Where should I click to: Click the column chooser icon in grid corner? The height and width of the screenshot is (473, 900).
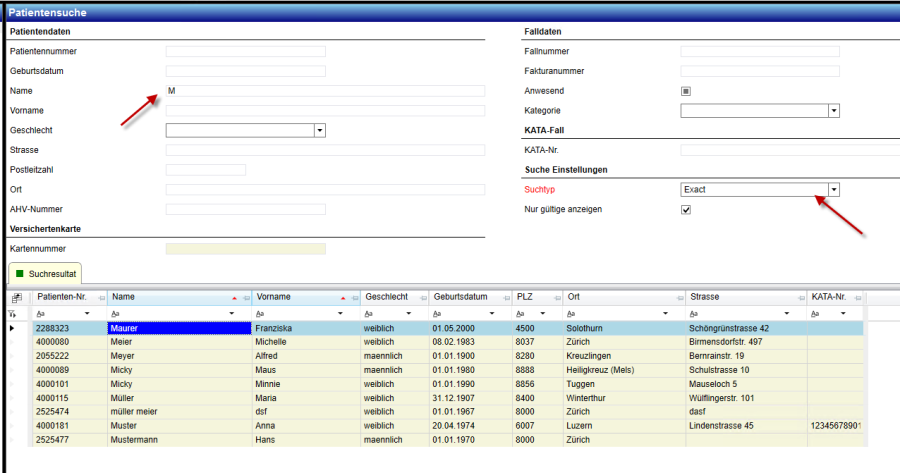click(15, 297)
